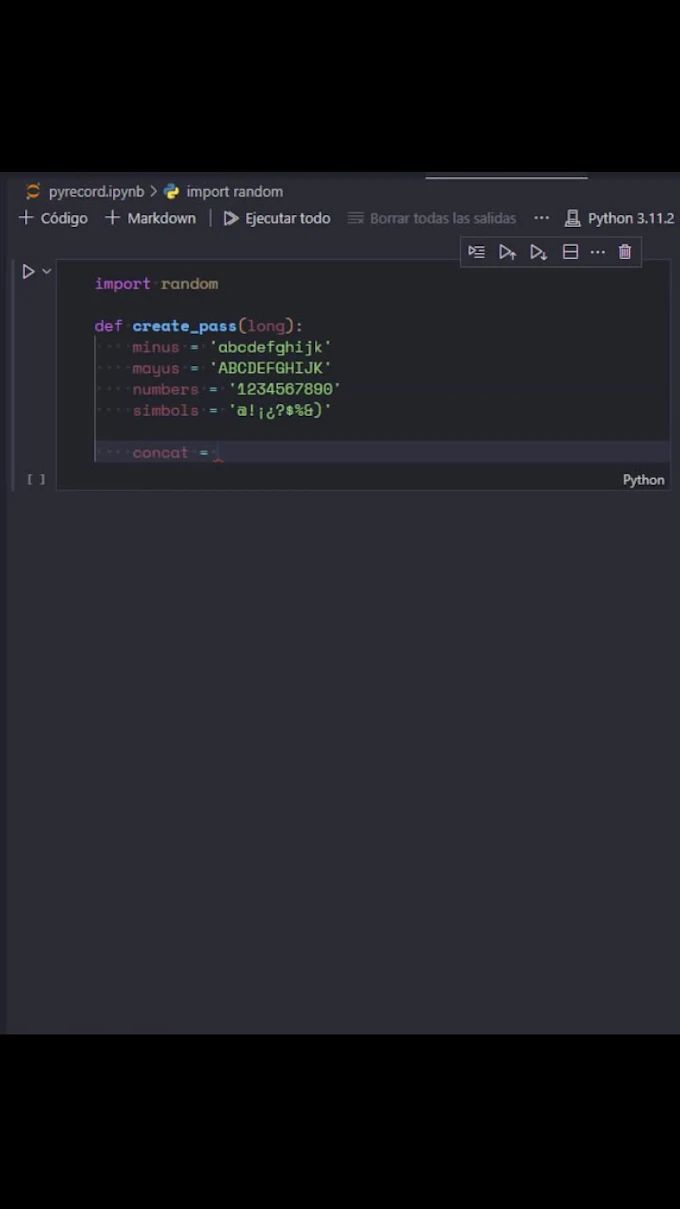The height and width of the screenshot is (1209, 680).
Task: Place cursor on the concat line
Action: 382,452
